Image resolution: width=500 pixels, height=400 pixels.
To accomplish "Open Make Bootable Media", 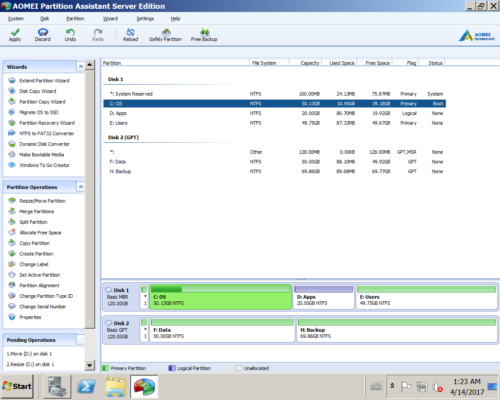I will tap(37, 155).
